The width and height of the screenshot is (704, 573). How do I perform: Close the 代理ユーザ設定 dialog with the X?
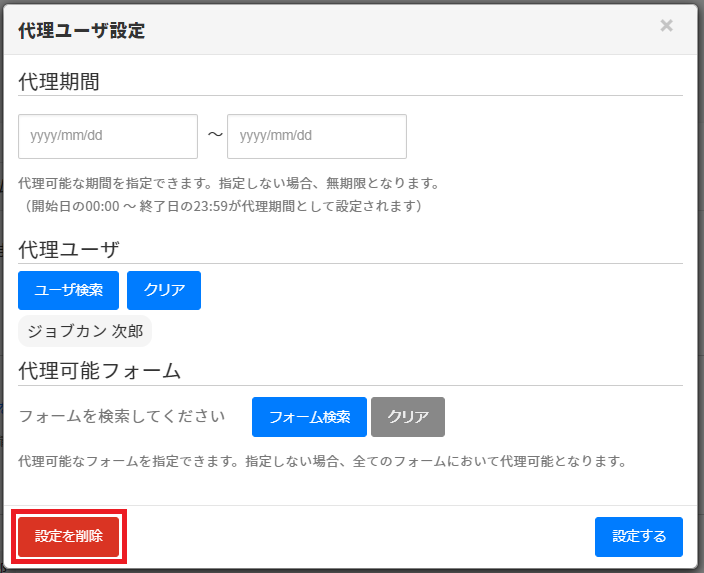tap(666, 26)
